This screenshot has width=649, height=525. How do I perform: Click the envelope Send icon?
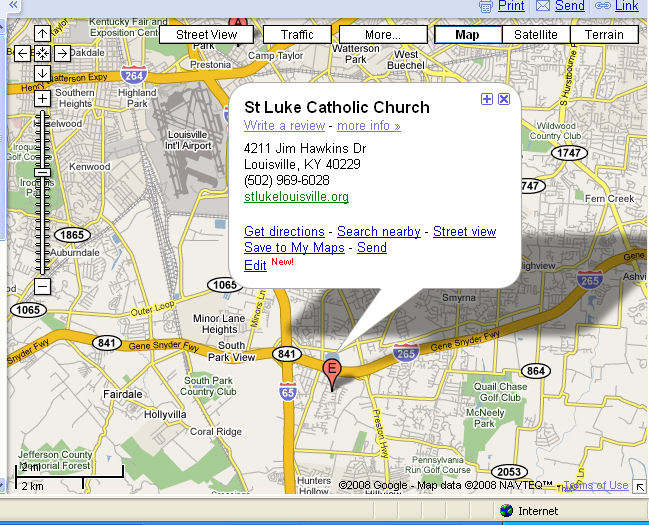(x=543, y=6)
